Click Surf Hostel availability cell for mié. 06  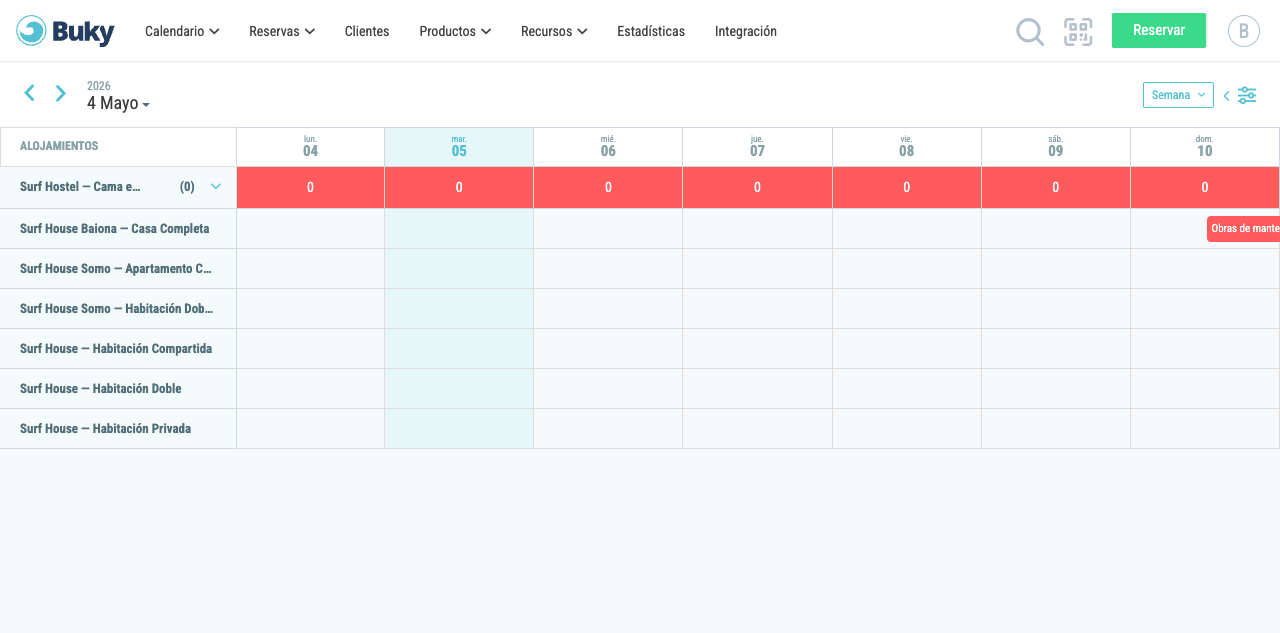click(608, 187)
